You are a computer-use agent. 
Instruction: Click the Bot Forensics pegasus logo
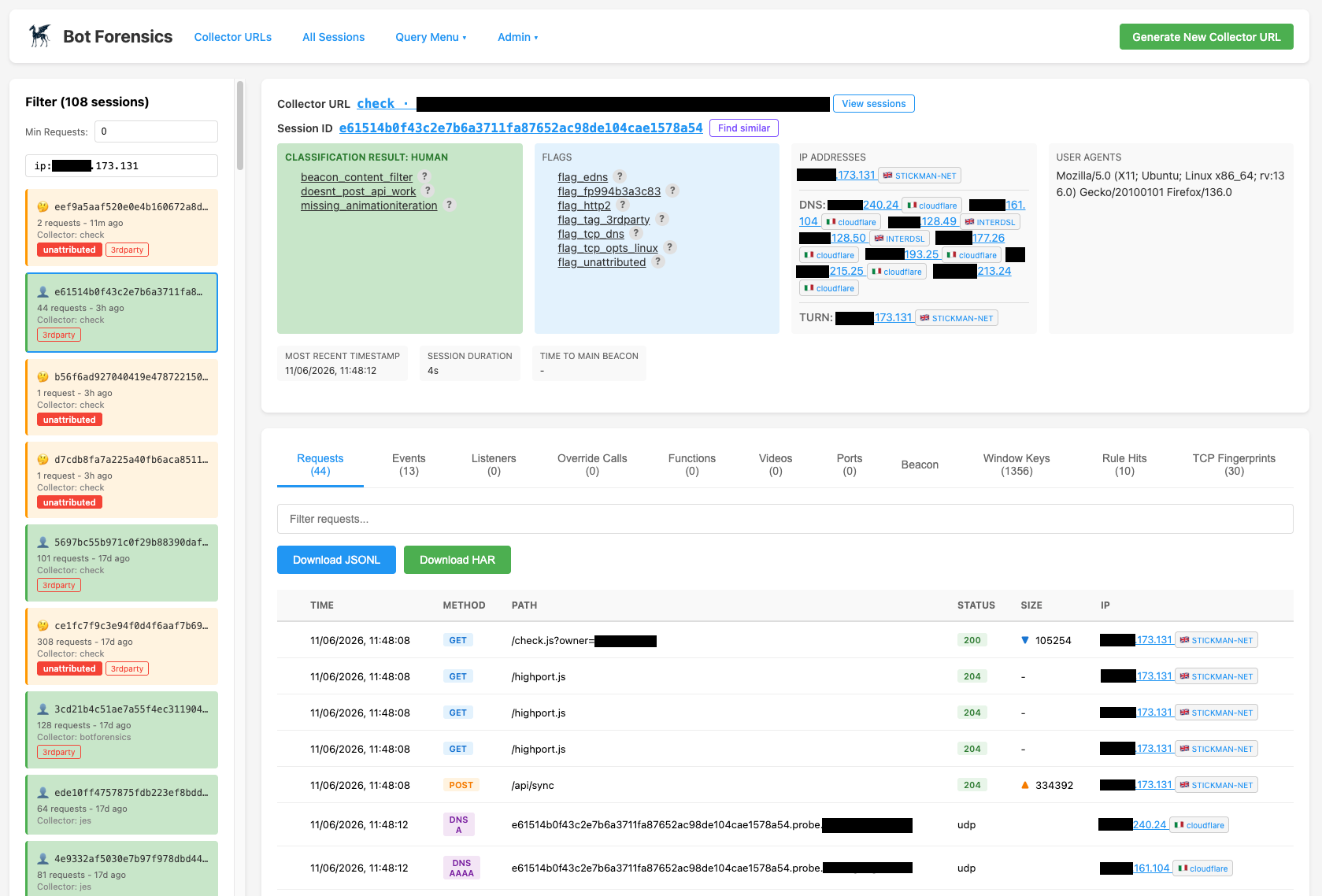pos(40,36)
